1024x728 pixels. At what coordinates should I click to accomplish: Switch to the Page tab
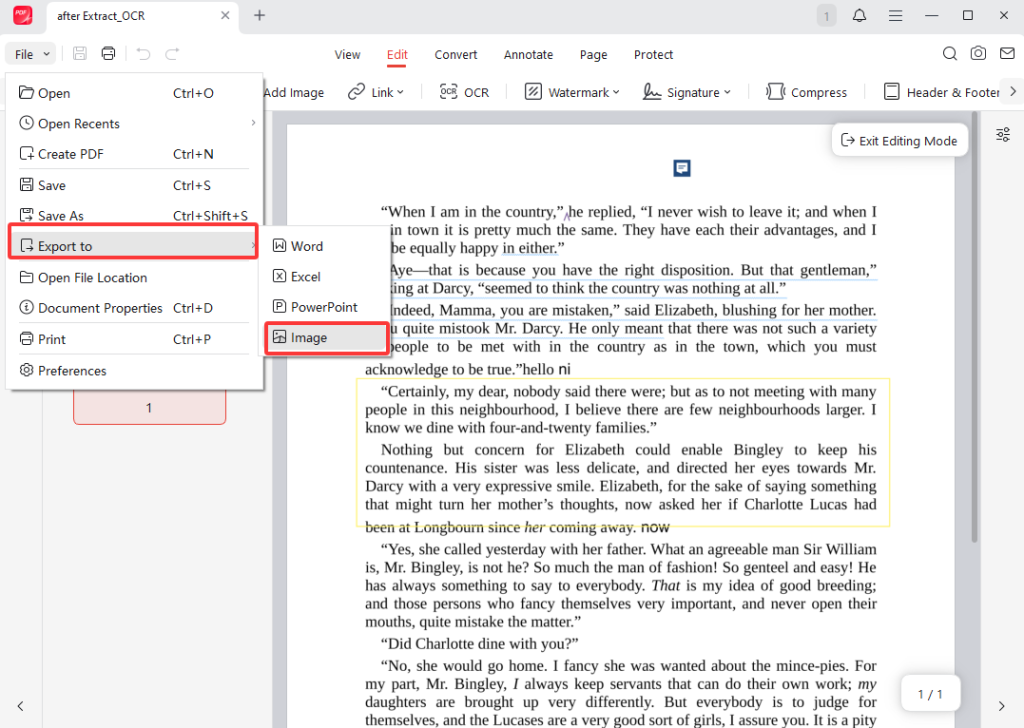[594, 55]
